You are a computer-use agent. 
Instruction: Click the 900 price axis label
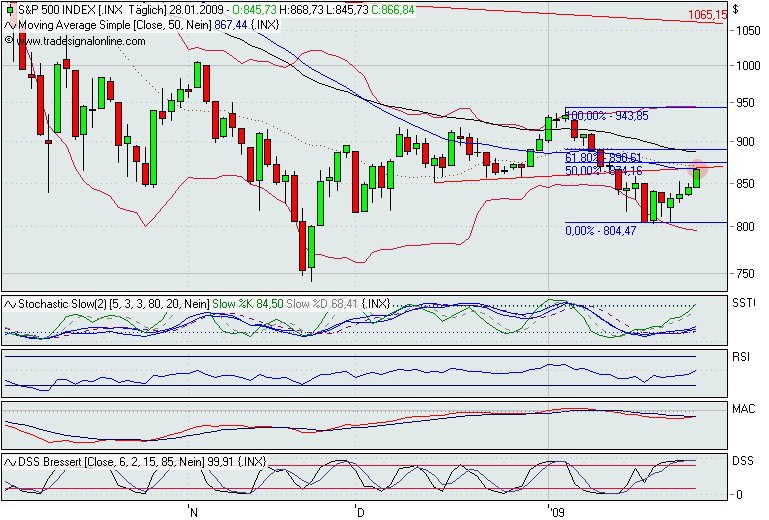point(744,142)
